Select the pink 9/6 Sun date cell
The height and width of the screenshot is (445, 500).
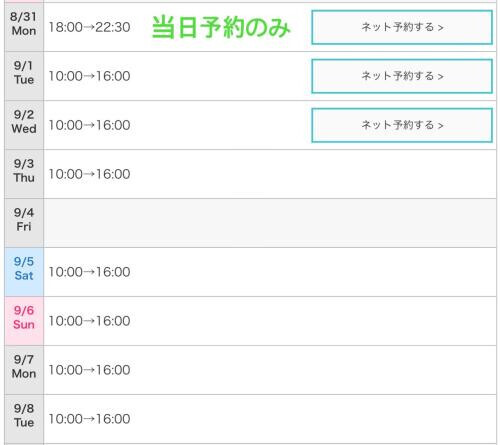coord(24,321)
